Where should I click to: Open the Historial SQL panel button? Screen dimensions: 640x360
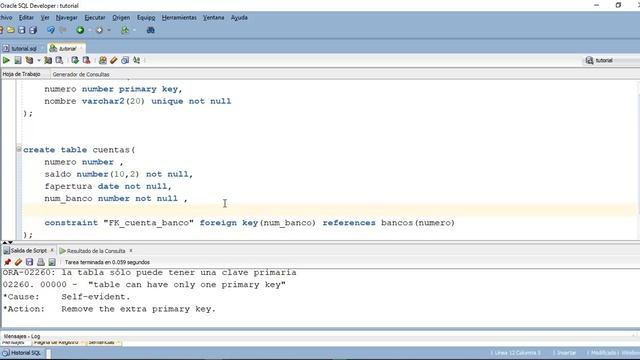(22, 353)
